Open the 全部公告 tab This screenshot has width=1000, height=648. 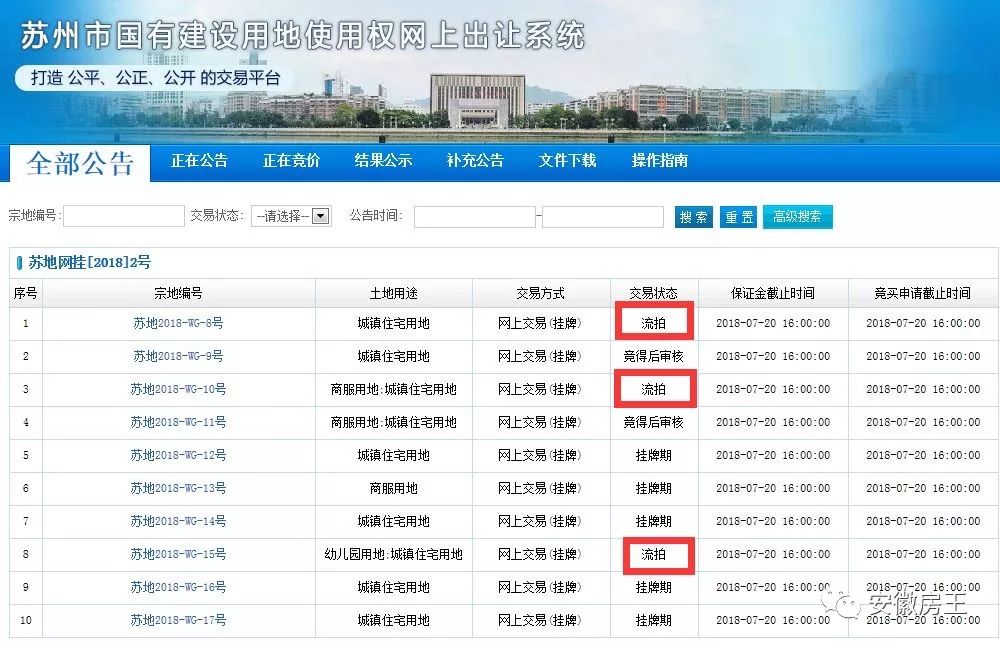(80, 163)
